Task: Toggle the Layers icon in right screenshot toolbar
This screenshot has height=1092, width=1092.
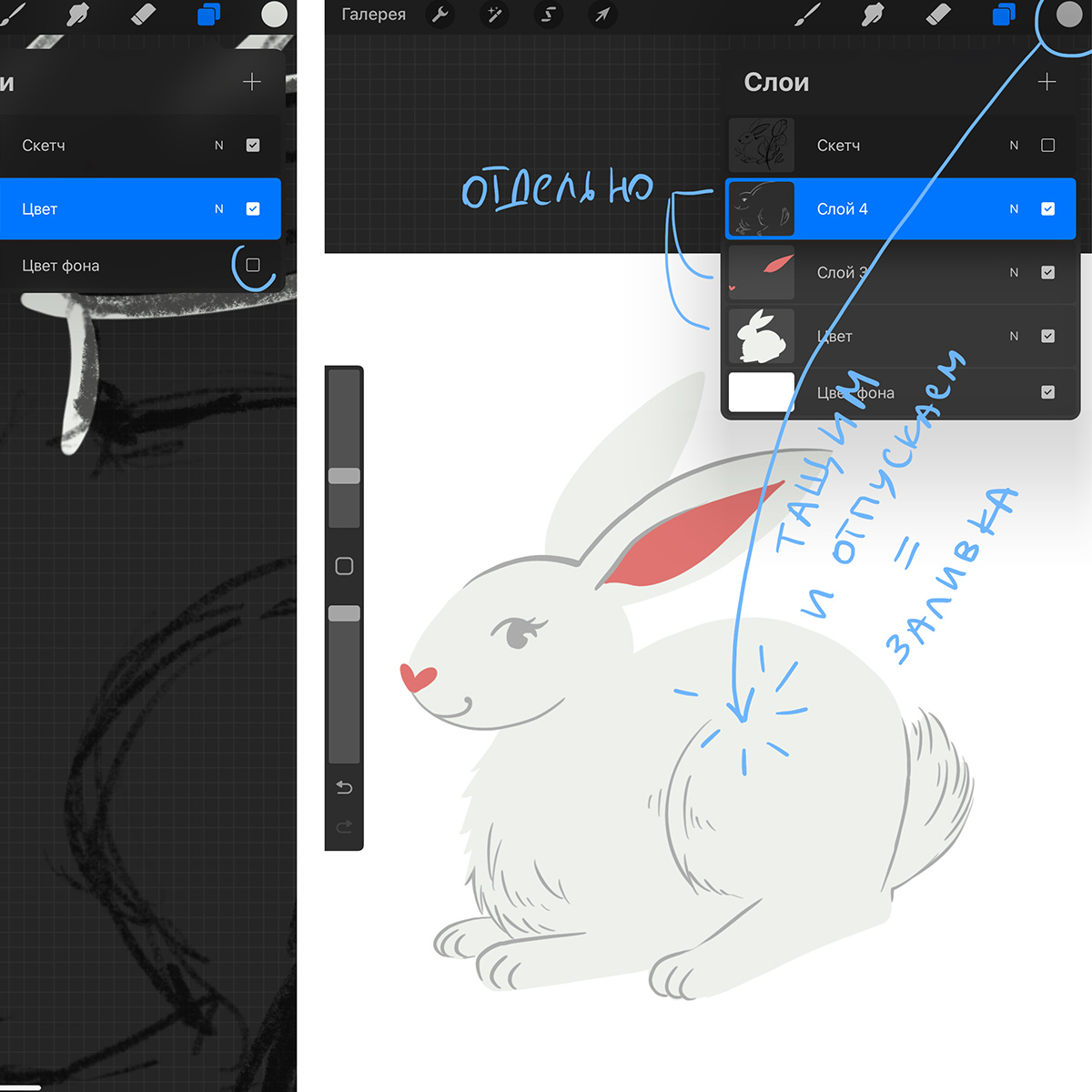Action: pyautogui.click(x=1004, y=15)
